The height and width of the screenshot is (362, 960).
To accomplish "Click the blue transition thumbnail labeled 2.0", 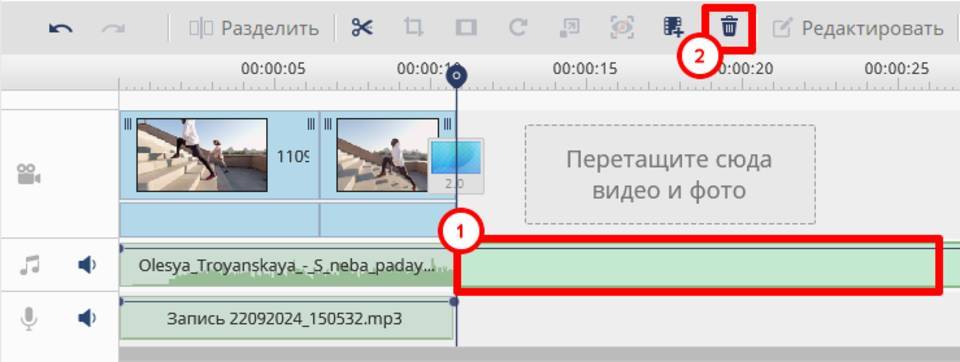I will (x=456, y=165).
